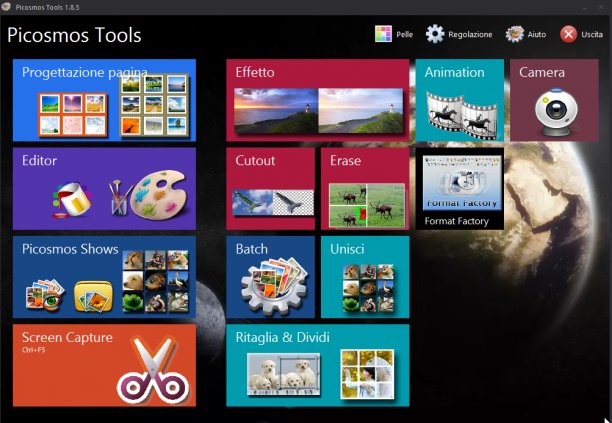Viewport: 612px width, 423px height.
Task: Click the puppies crop image in Ritaglia & Dividi
Action: [x=284, y=374]
